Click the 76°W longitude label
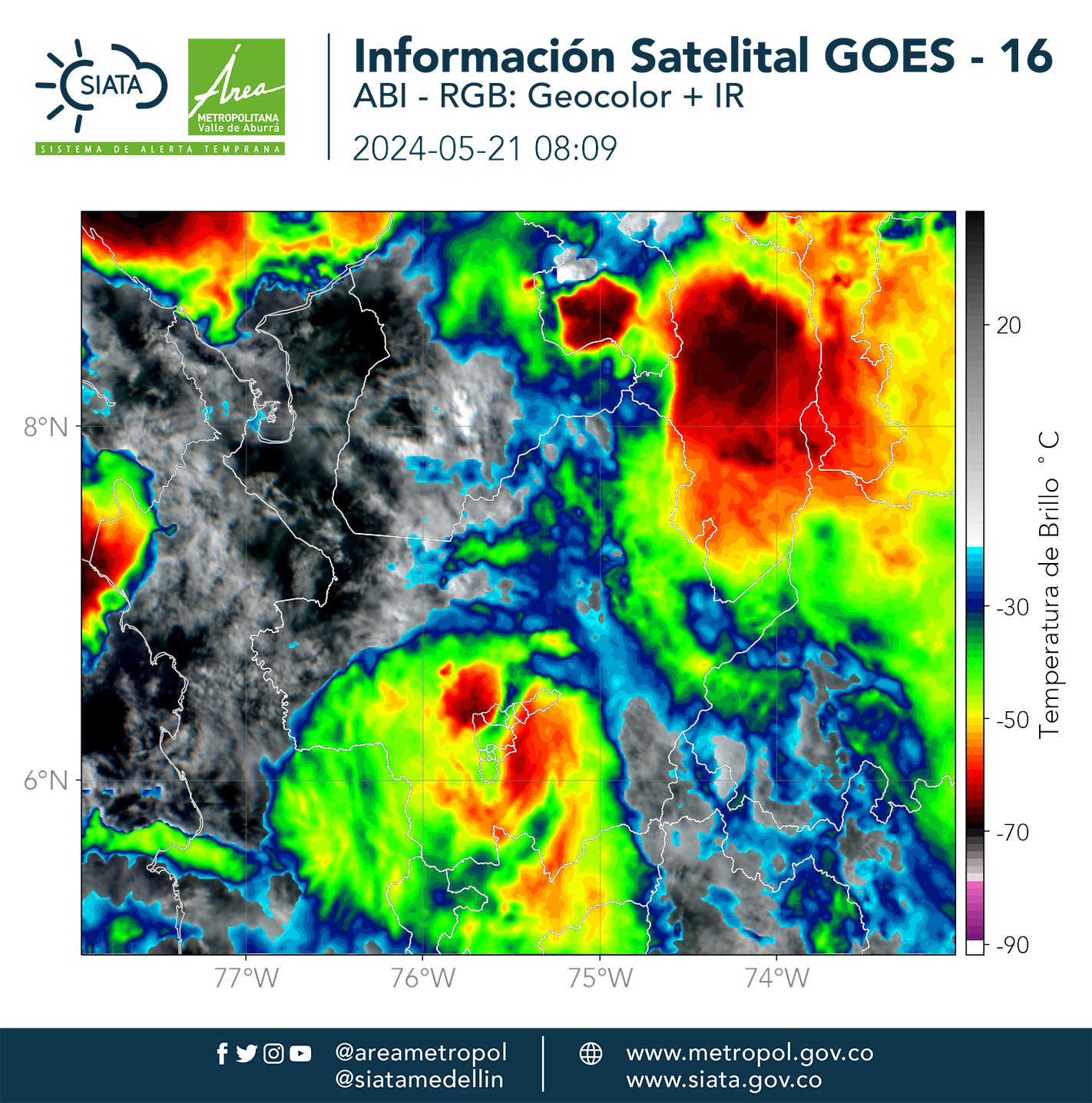 pyautogui.click(x=423, y=978)
